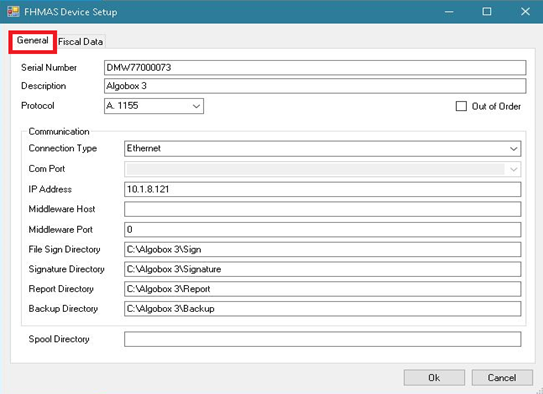Maximize the FHMAS Device Setup window
This screenshot has height=394, width=543.
487,12
